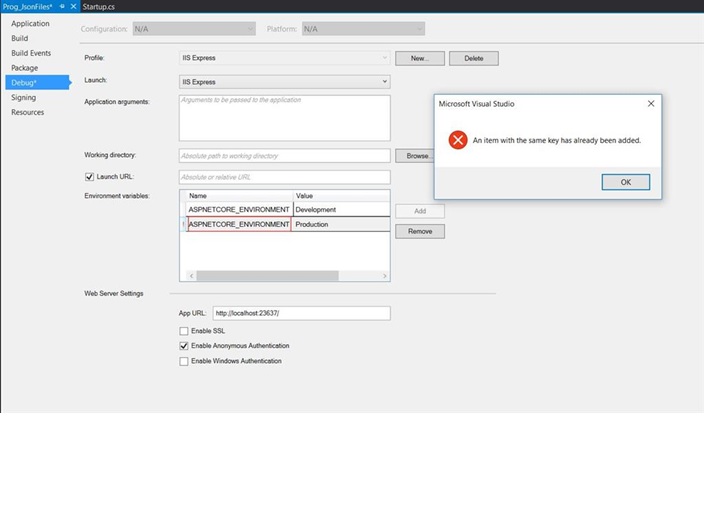
Task: Click the Add environment variable button
Action: (x=420, y=211)
